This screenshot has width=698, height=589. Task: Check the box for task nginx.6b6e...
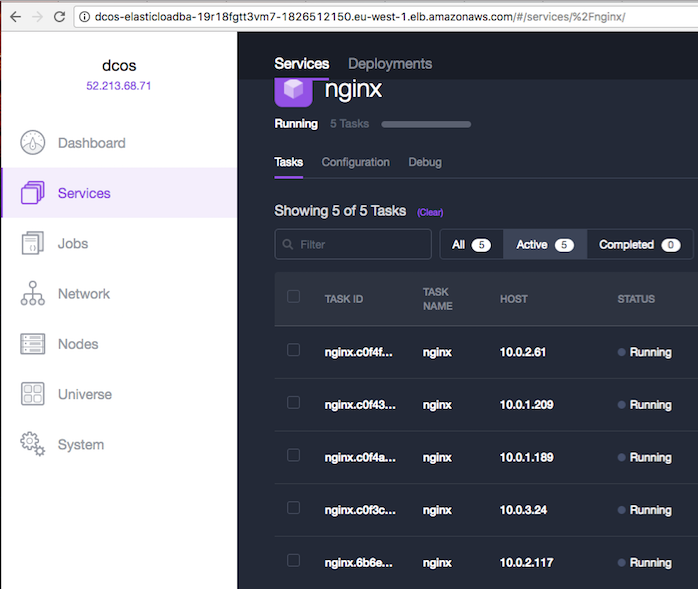click(x=293, y=560)
